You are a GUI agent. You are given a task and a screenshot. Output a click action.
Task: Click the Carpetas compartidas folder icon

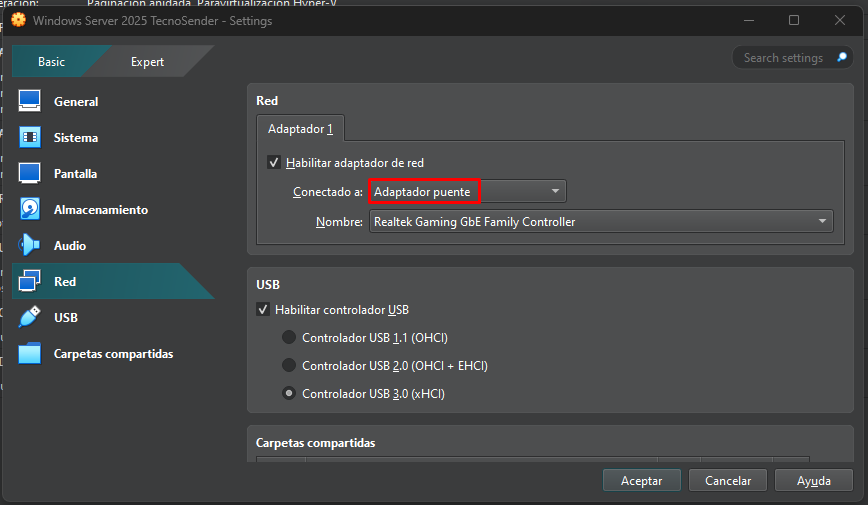click(29, 353)
